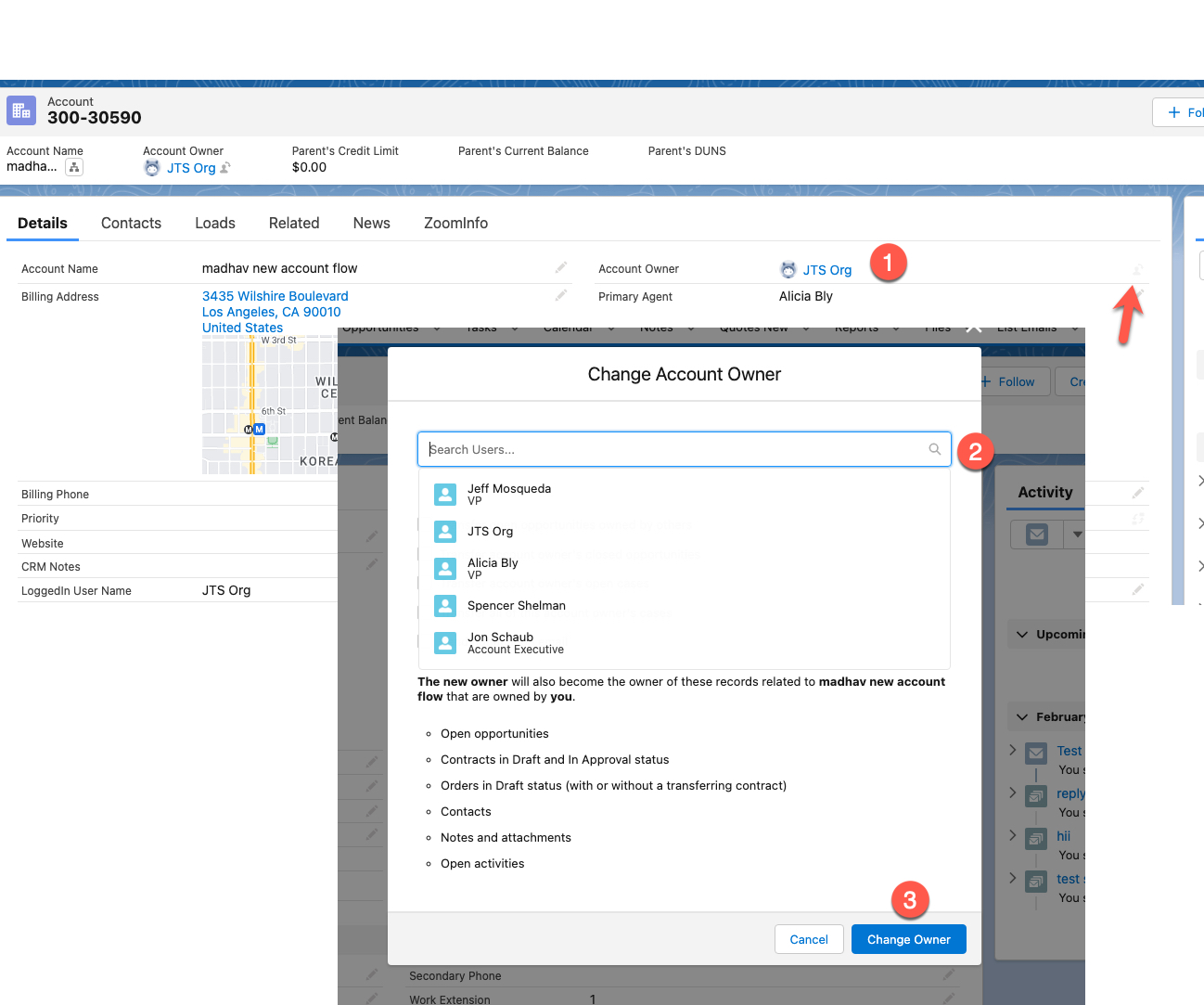Edit Billing Address with its pencil icon
1204x1005 pixels.
561,296
